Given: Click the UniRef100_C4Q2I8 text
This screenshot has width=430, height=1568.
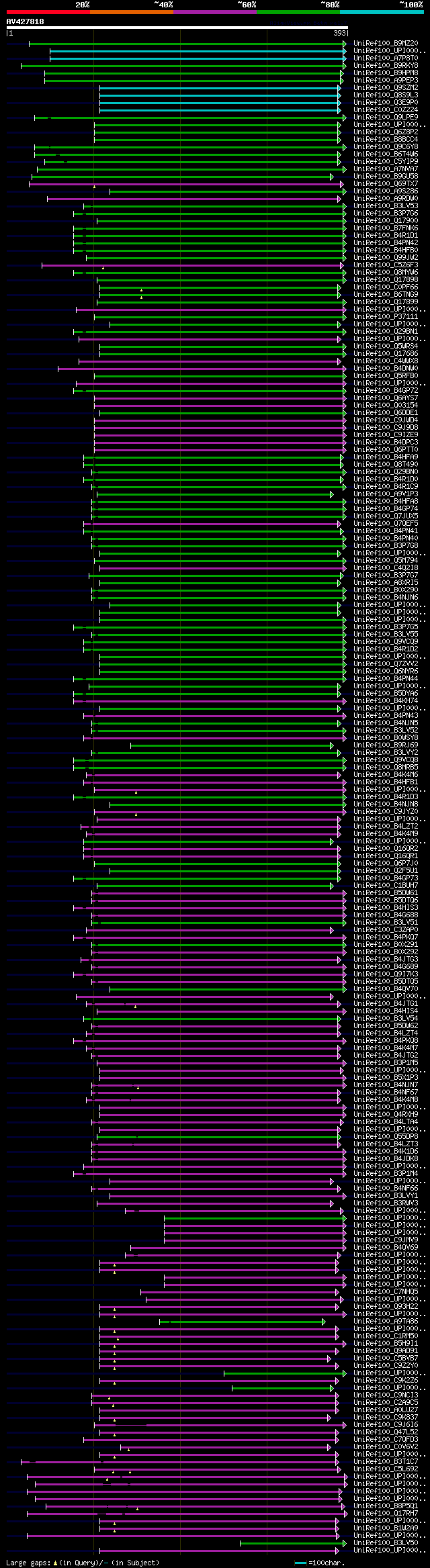Looking at the screenshot, I should click(386, 568).
